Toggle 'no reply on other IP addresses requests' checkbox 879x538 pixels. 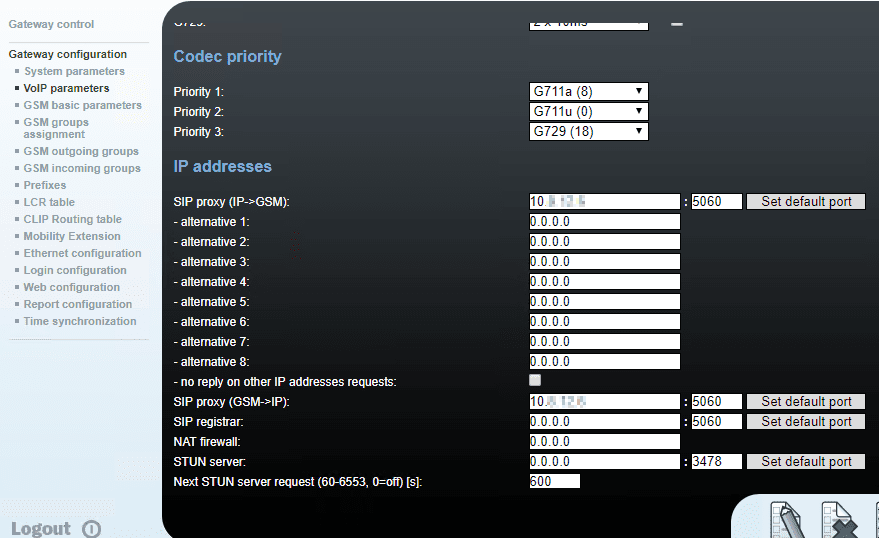point(535,381)
